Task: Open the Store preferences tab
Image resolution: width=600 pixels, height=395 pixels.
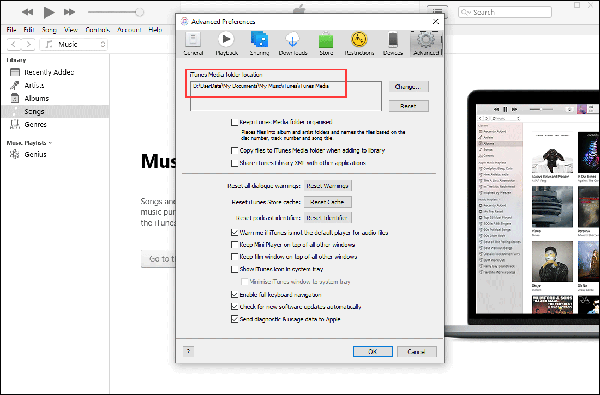Action: point(326,44)
